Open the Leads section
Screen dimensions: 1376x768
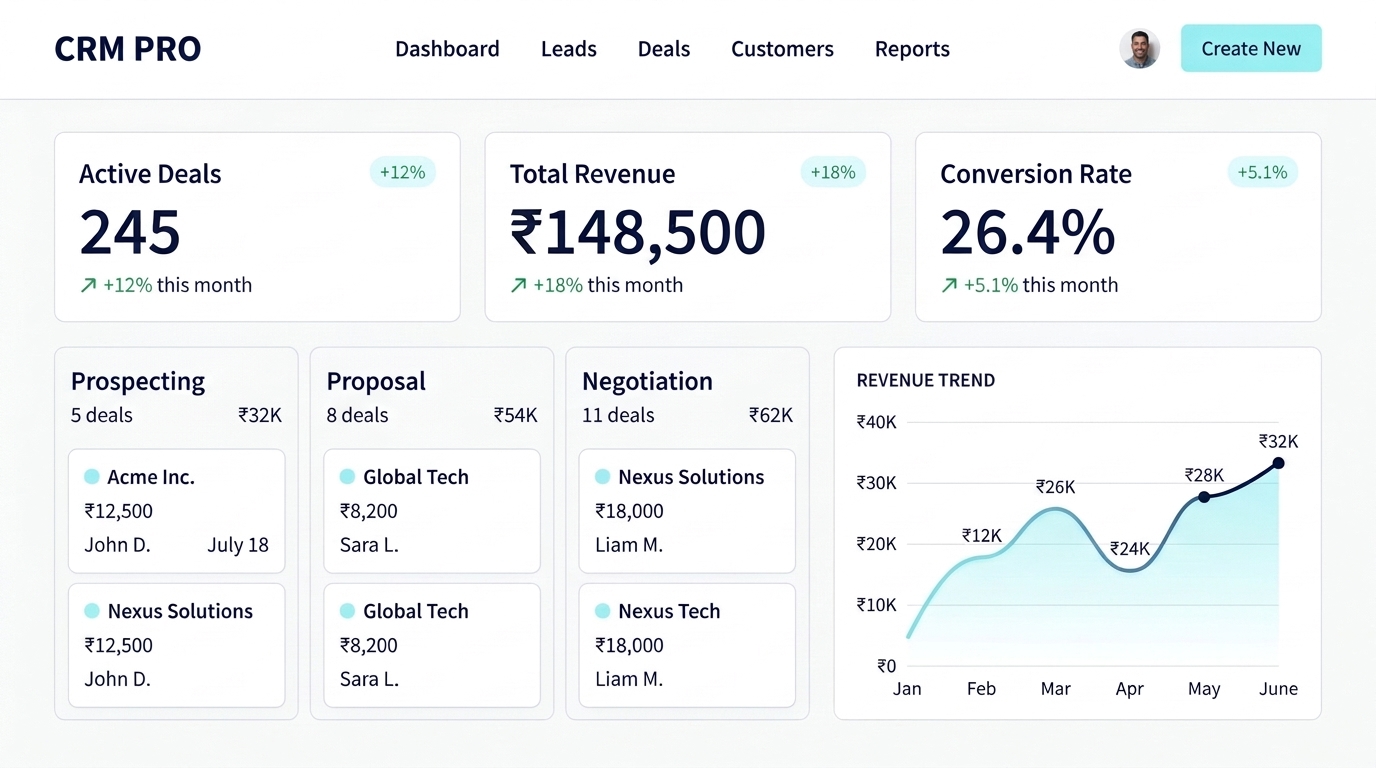[569, 49]
